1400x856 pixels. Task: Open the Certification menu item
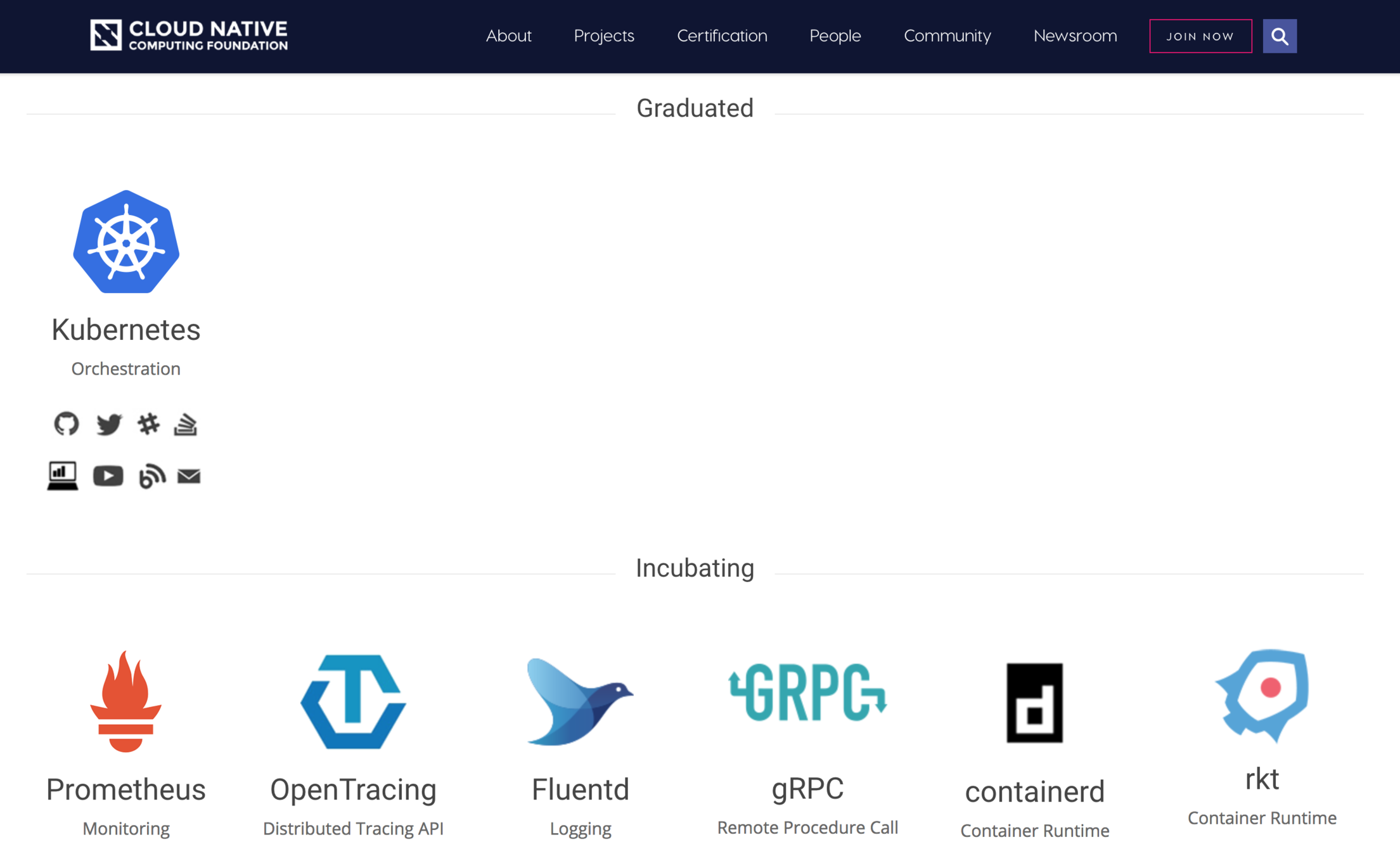pyautogui.click(x=722, y=36)
